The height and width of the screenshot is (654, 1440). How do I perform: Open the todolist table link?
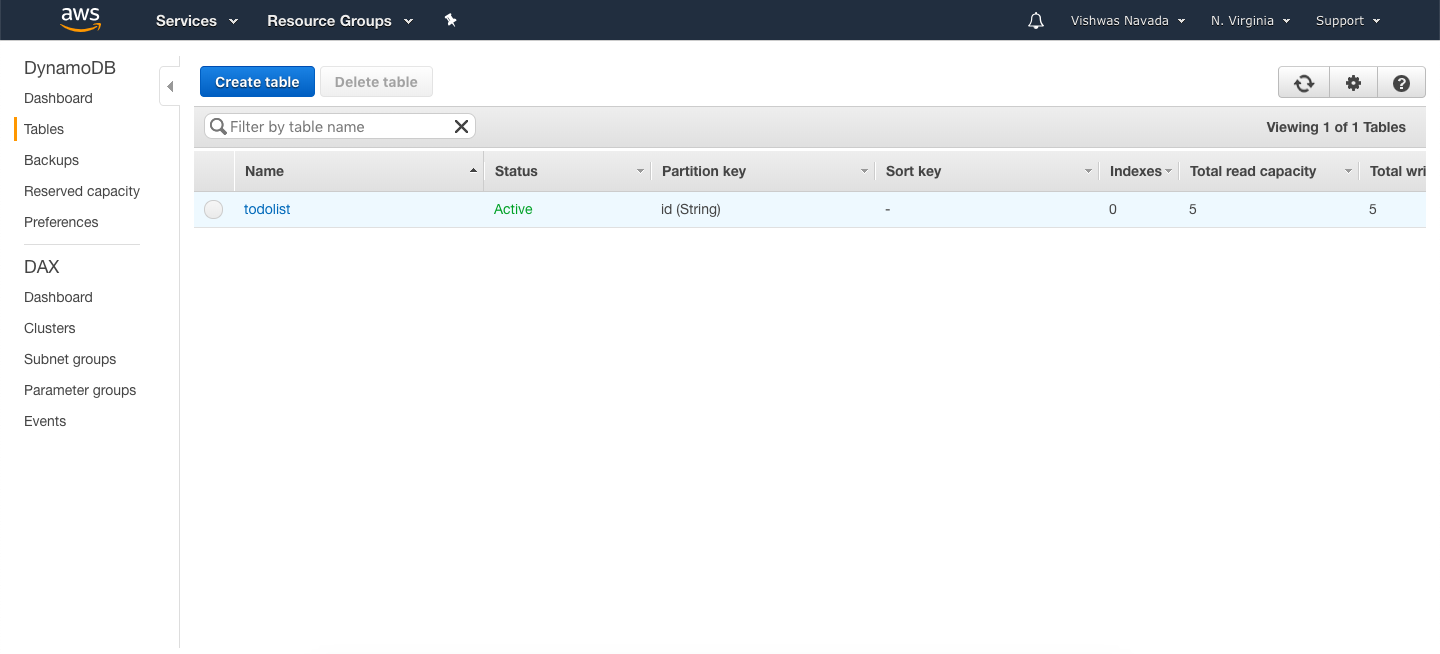(267, 209)
